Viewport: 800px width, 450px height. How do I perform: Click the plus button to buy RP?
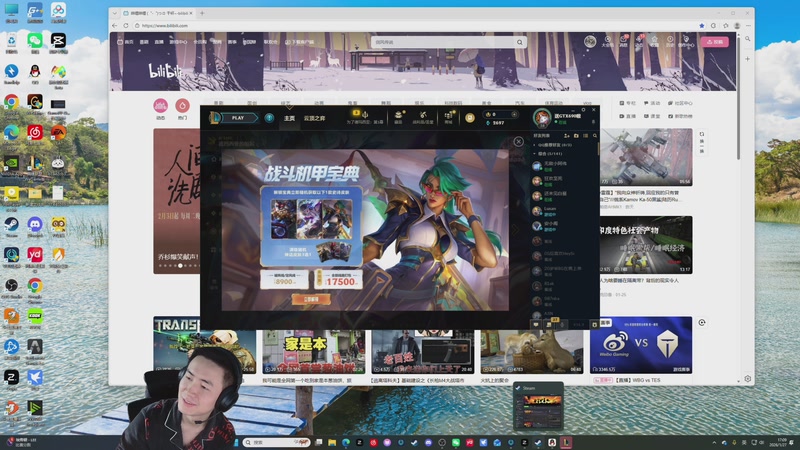tap(514, 114)
